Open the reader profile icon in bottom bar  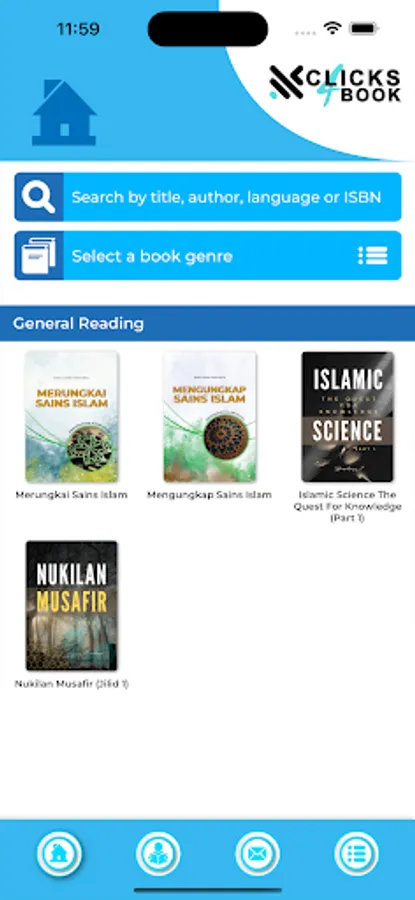click(158, 854)
